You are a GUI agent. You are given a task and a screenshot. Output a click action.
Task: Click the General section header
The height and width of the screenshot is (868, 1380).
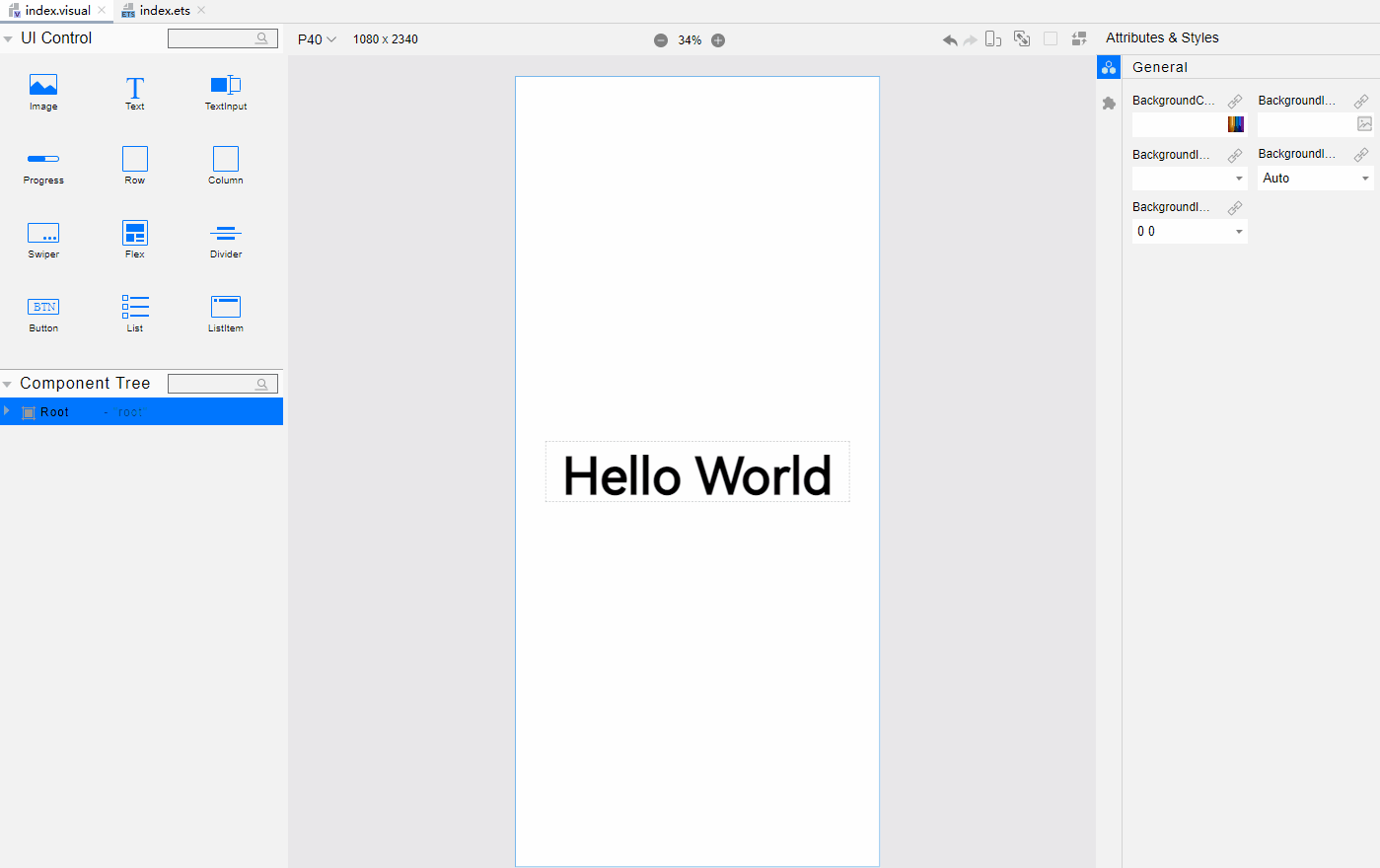[1160, 67]
